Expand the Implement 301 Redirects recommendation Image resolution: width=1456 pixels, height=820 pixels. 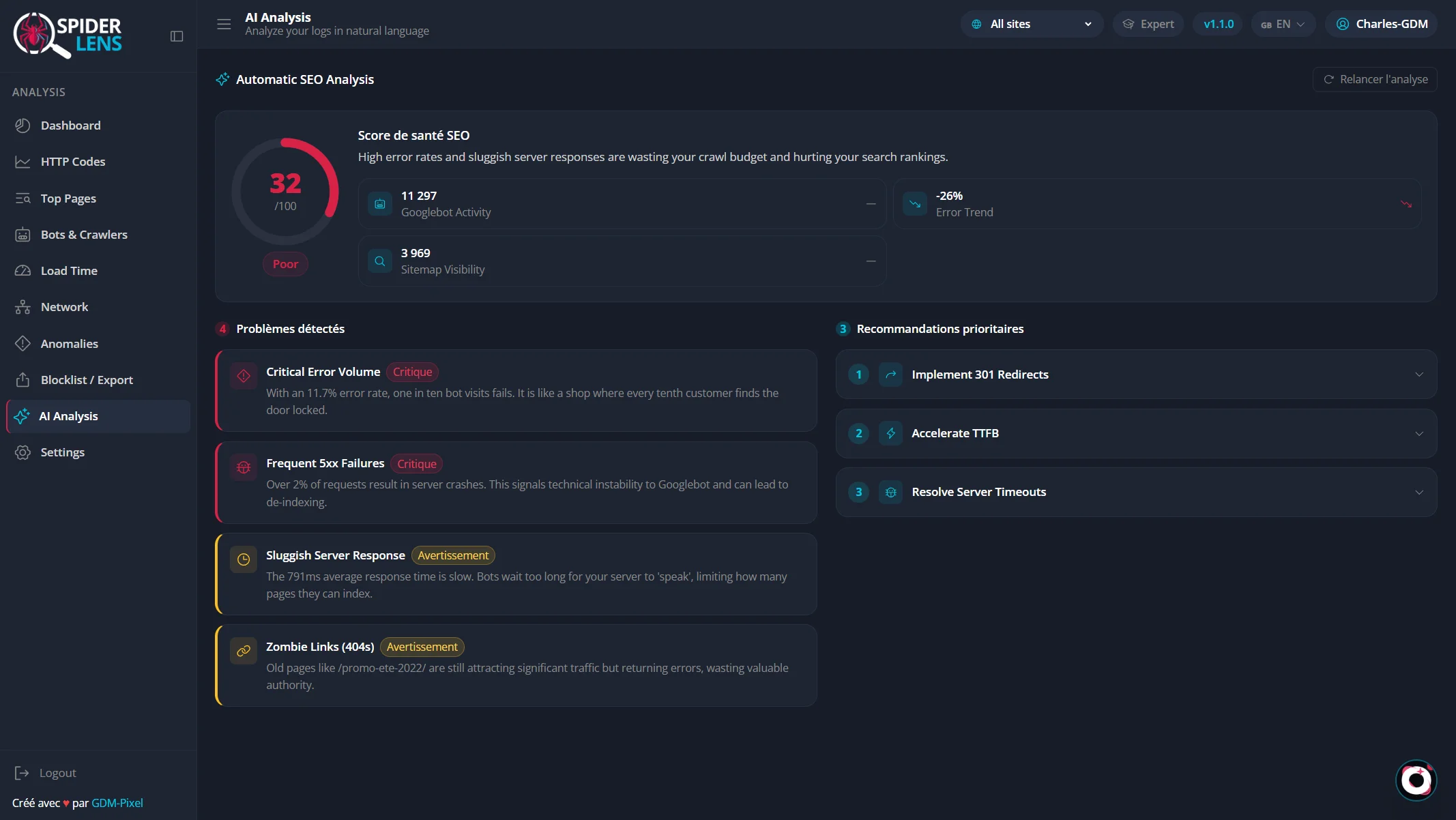point(1135,374)
